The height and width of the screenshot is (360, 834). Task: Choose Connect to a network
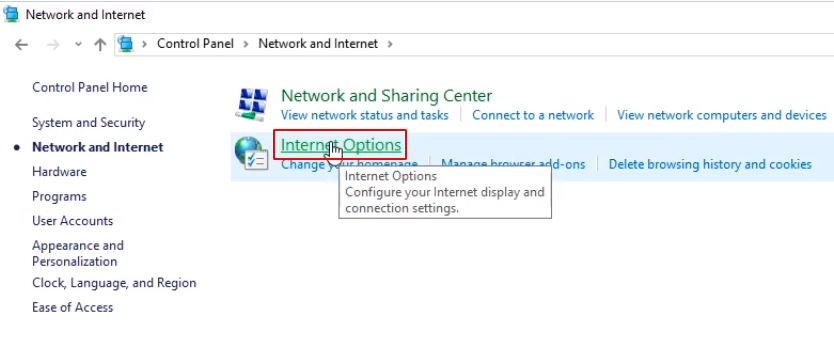click(x=533, y=115)
